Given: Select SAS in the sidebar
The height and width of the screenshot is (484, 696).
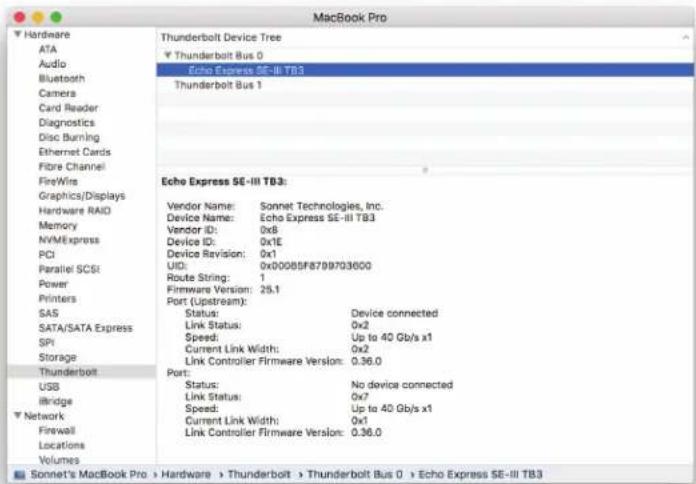Looking at the screenshot, I should (48, 313).
